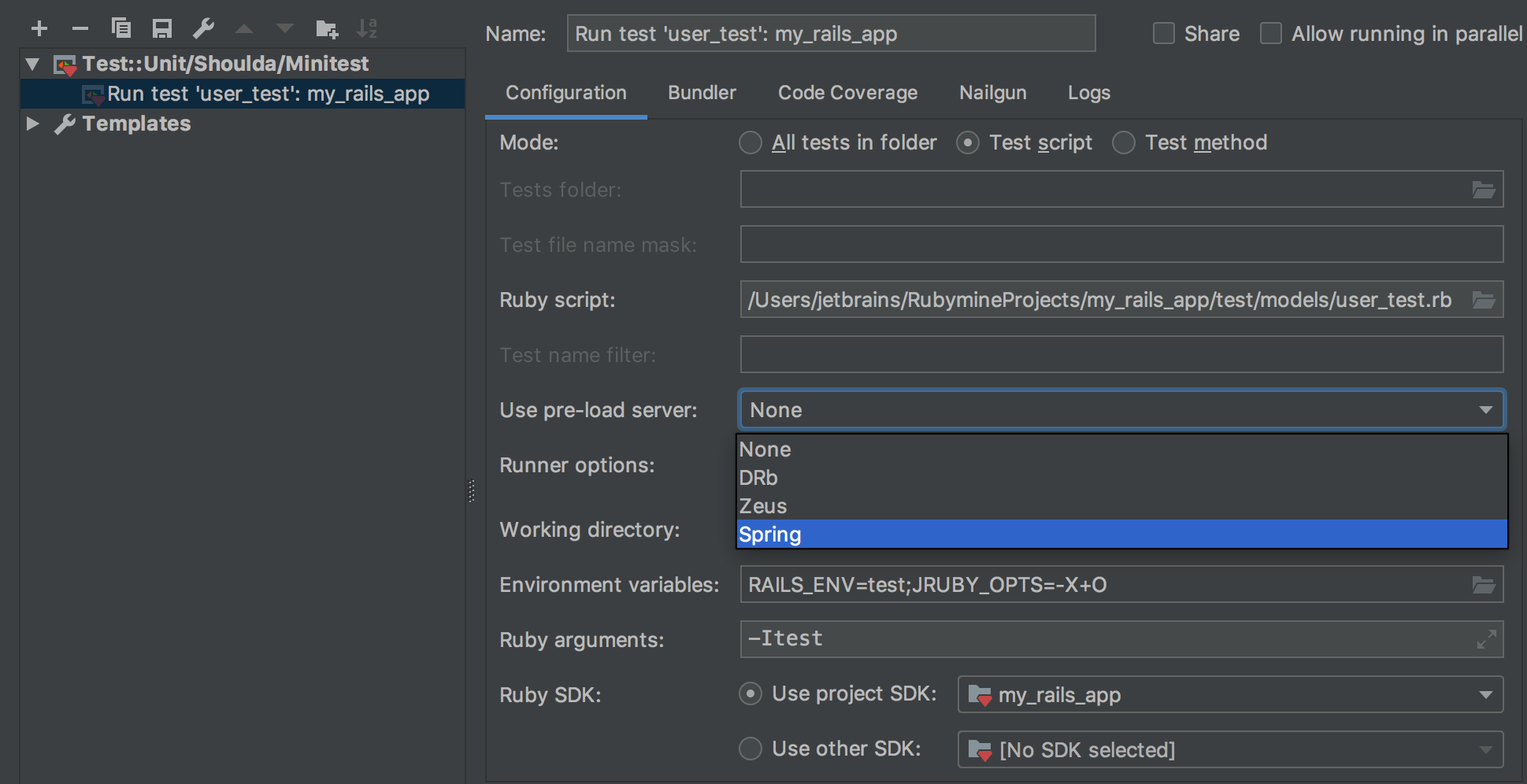This screenshot has height=784, width=1527.
Task: Select All tests in folder mode
Action: 751,142
